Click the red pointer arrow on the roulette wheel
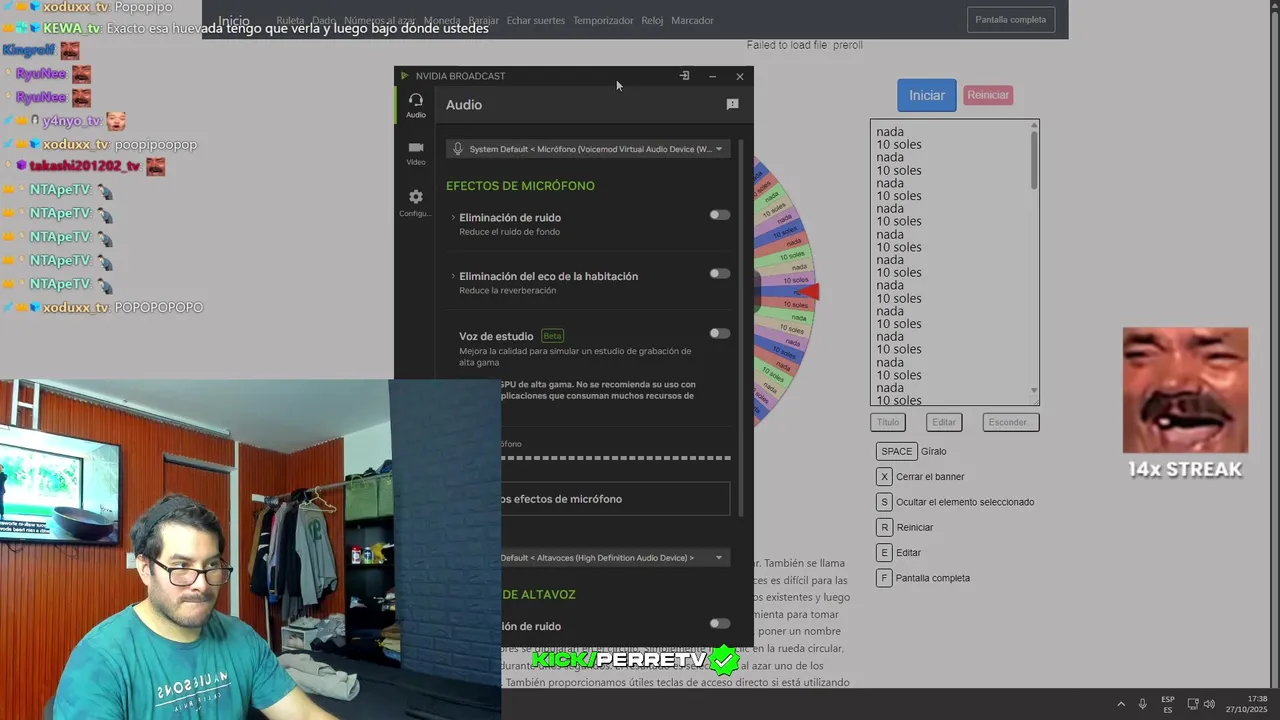1280x720 pixels. click(x=809, y=292)
